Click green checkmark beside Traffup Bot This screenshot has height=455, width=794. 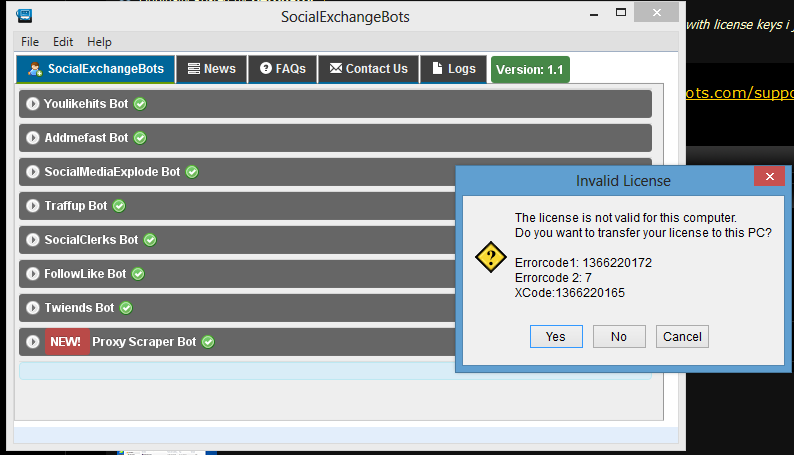[119, 205]
